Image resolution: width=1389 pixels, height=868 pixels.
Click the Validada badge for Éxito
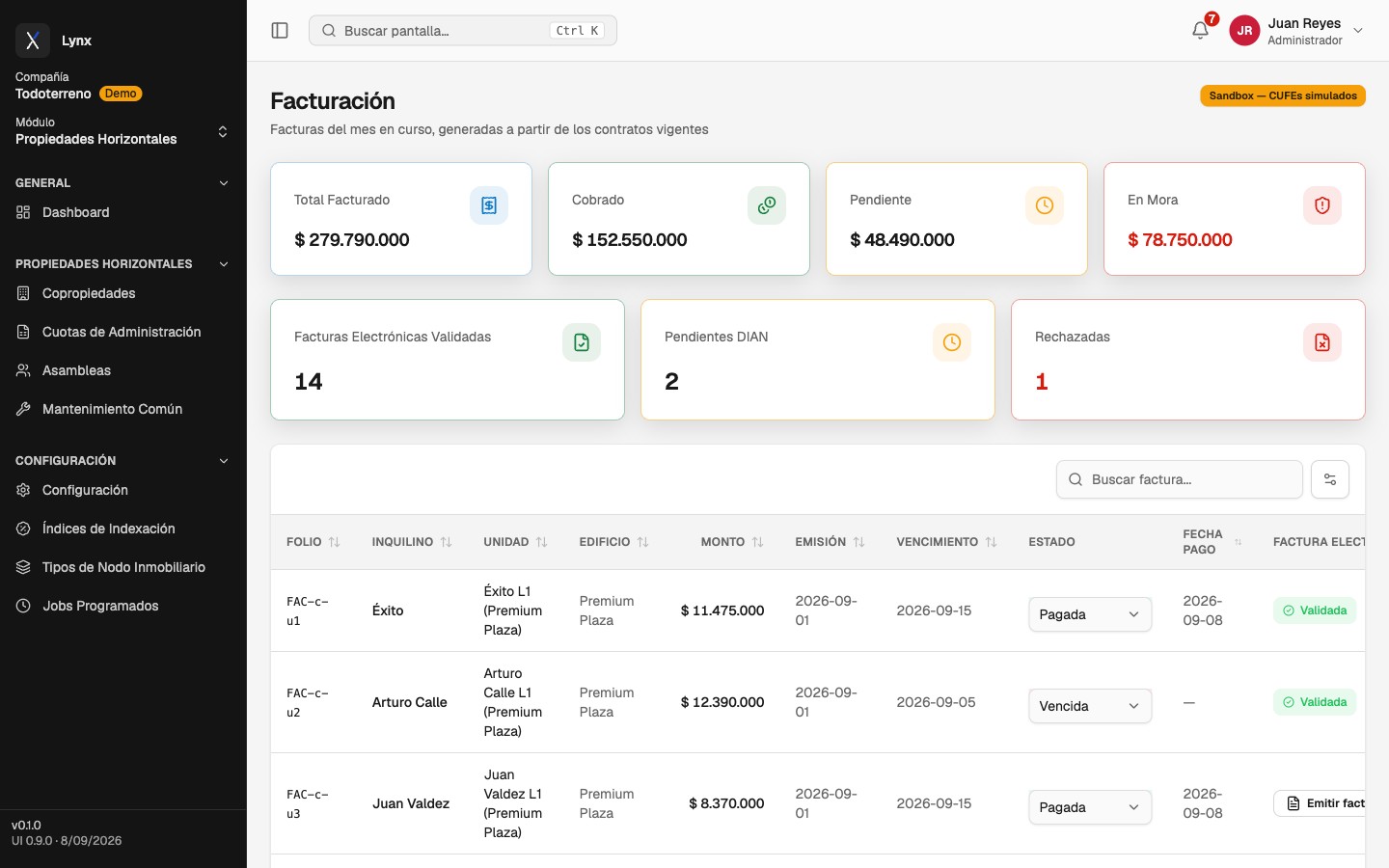(x=1315, y=610)
